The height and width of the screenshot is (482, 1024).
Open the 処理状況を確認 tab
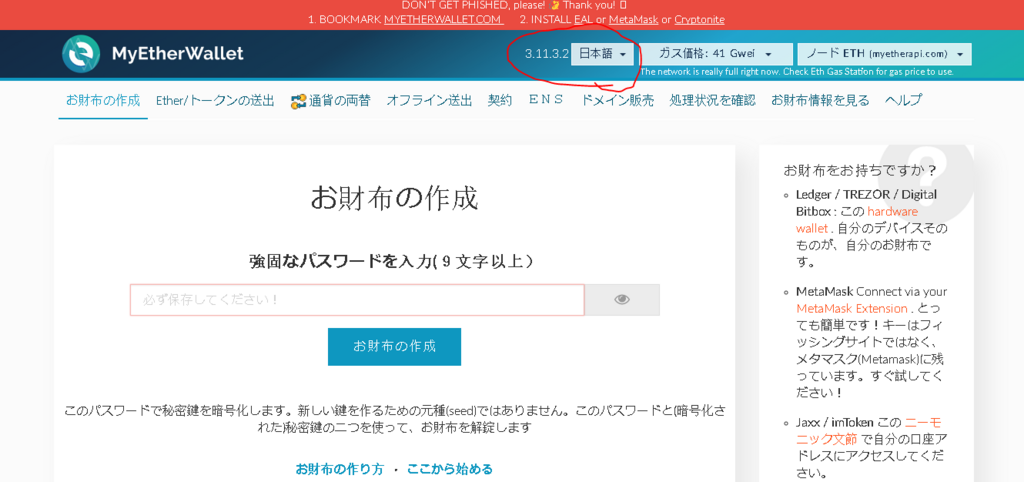click(712, 101)
